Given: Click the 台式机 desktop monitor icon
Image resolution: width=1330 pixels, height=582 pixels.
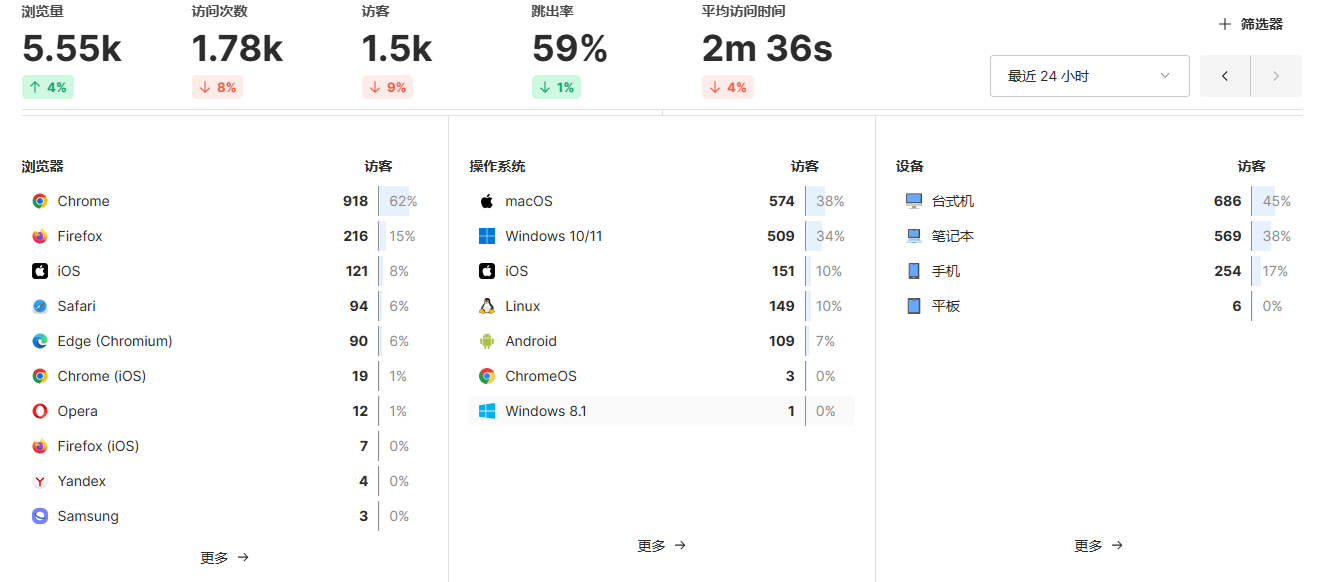Looking at the screenshot, I should (x=913, y=201).
